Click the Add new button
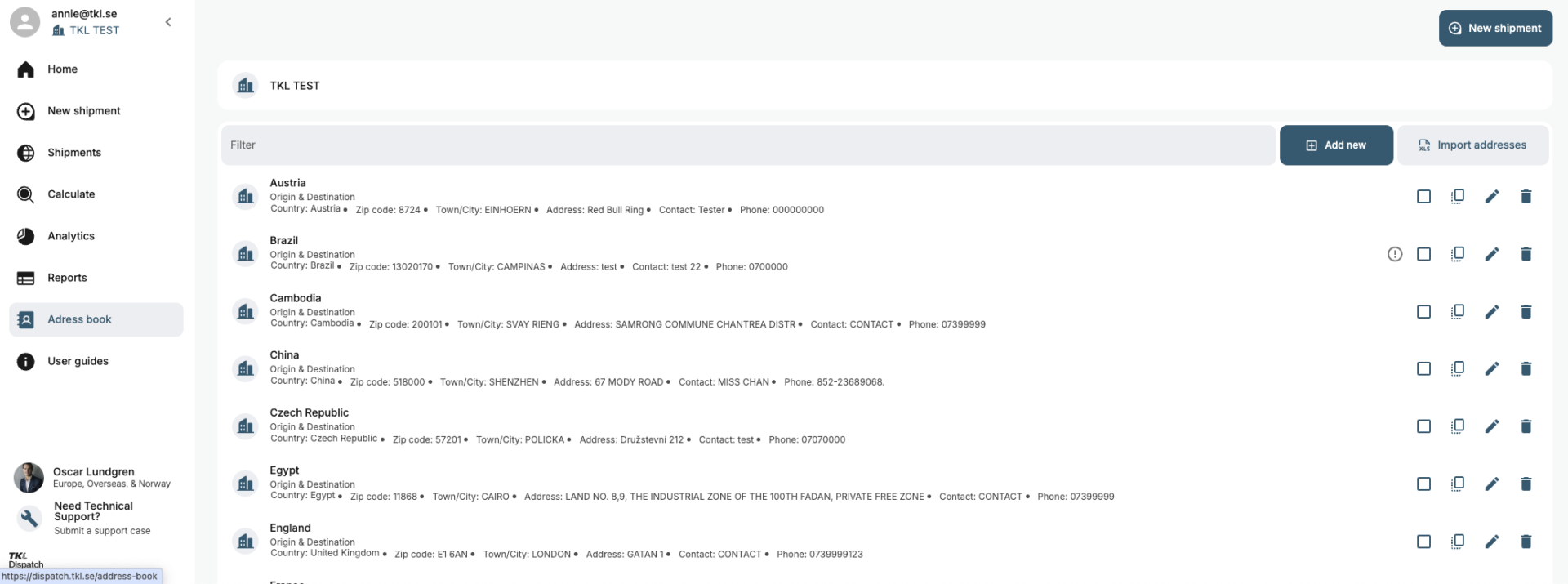The height and width of the screenshot is (584, 1568). [x=1335, y=145]
